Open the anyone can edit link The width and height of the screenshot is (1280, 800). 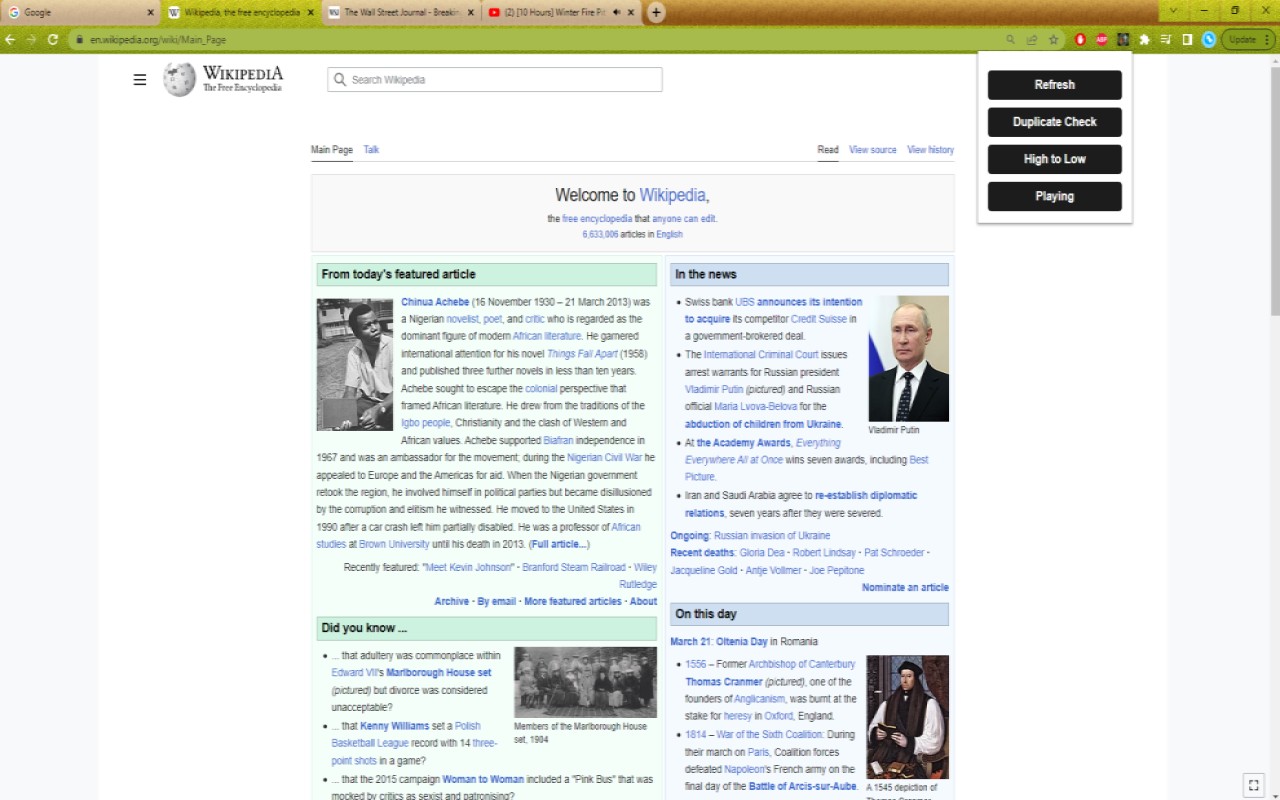(x=684, y=219)
